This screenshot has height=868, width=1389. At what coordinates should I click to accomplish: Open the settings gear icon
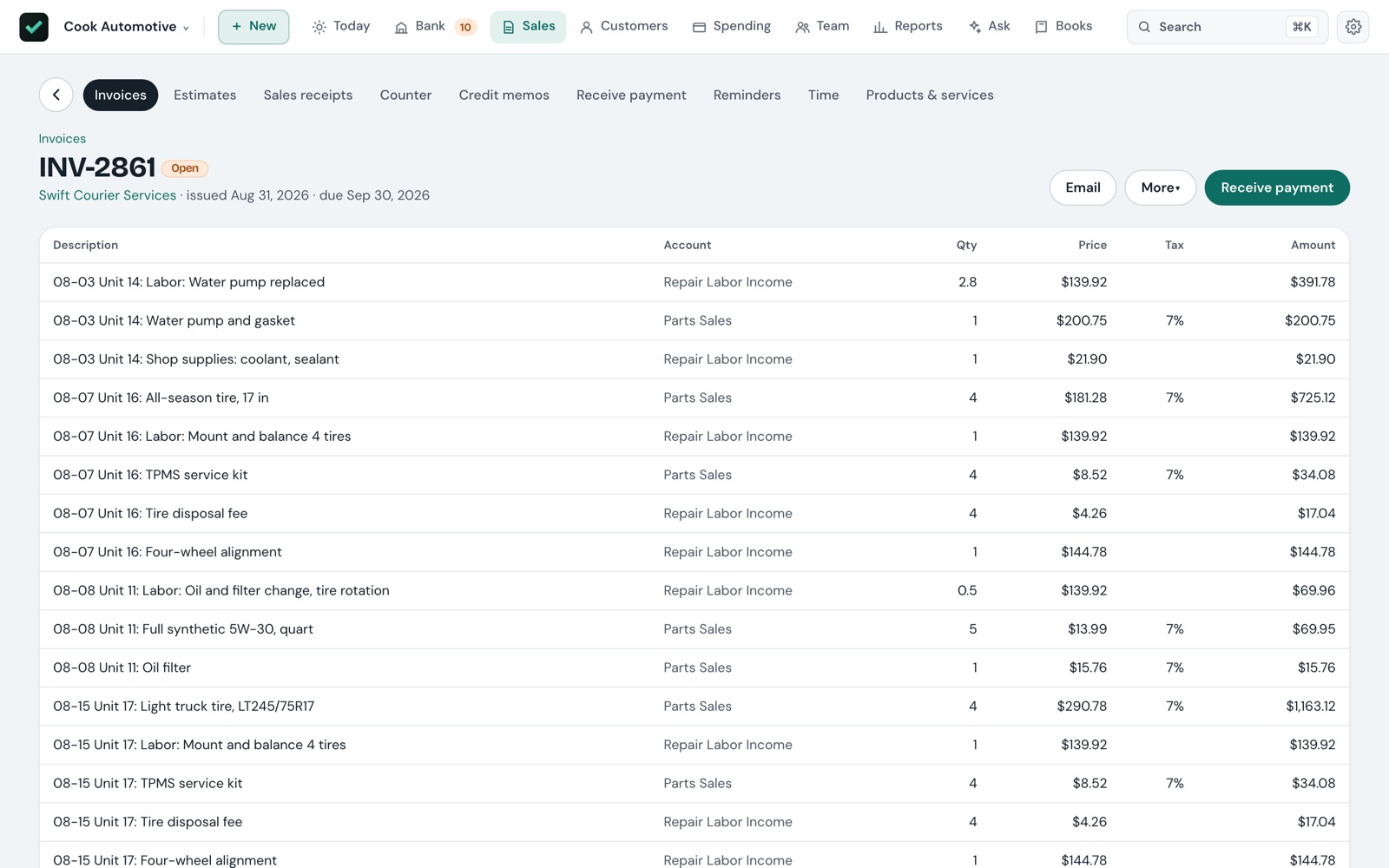[1353, 27]
